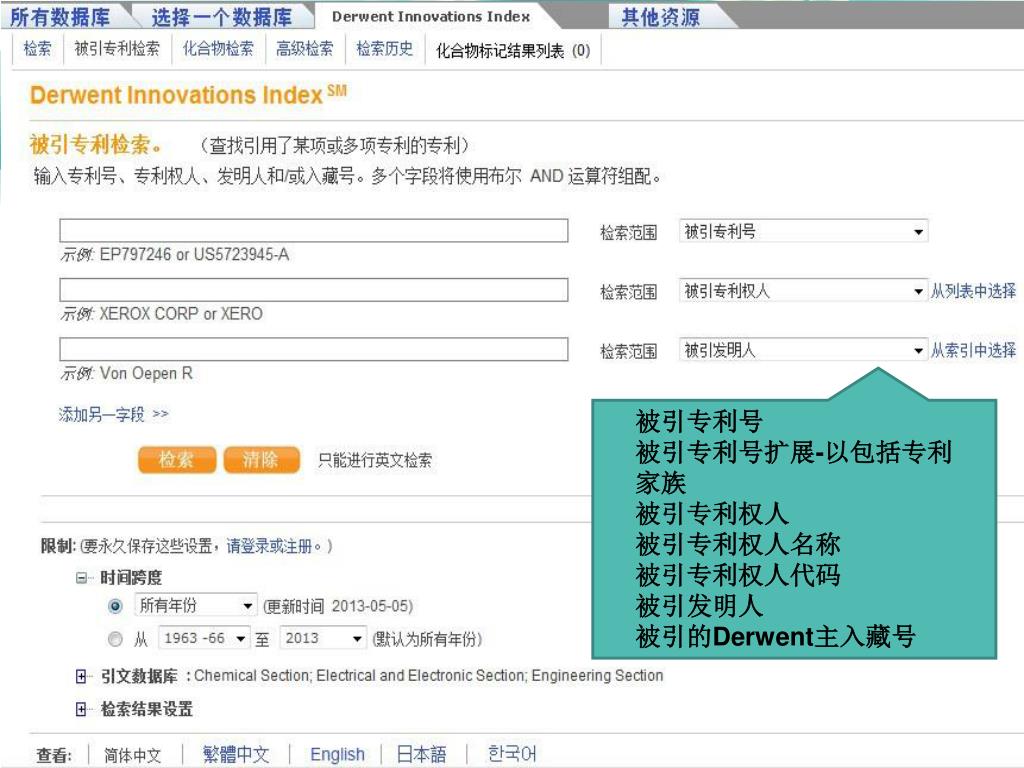Switch to 选择一个数据库 tab
Screen dimensions: 1024x768
coord(221,16)
